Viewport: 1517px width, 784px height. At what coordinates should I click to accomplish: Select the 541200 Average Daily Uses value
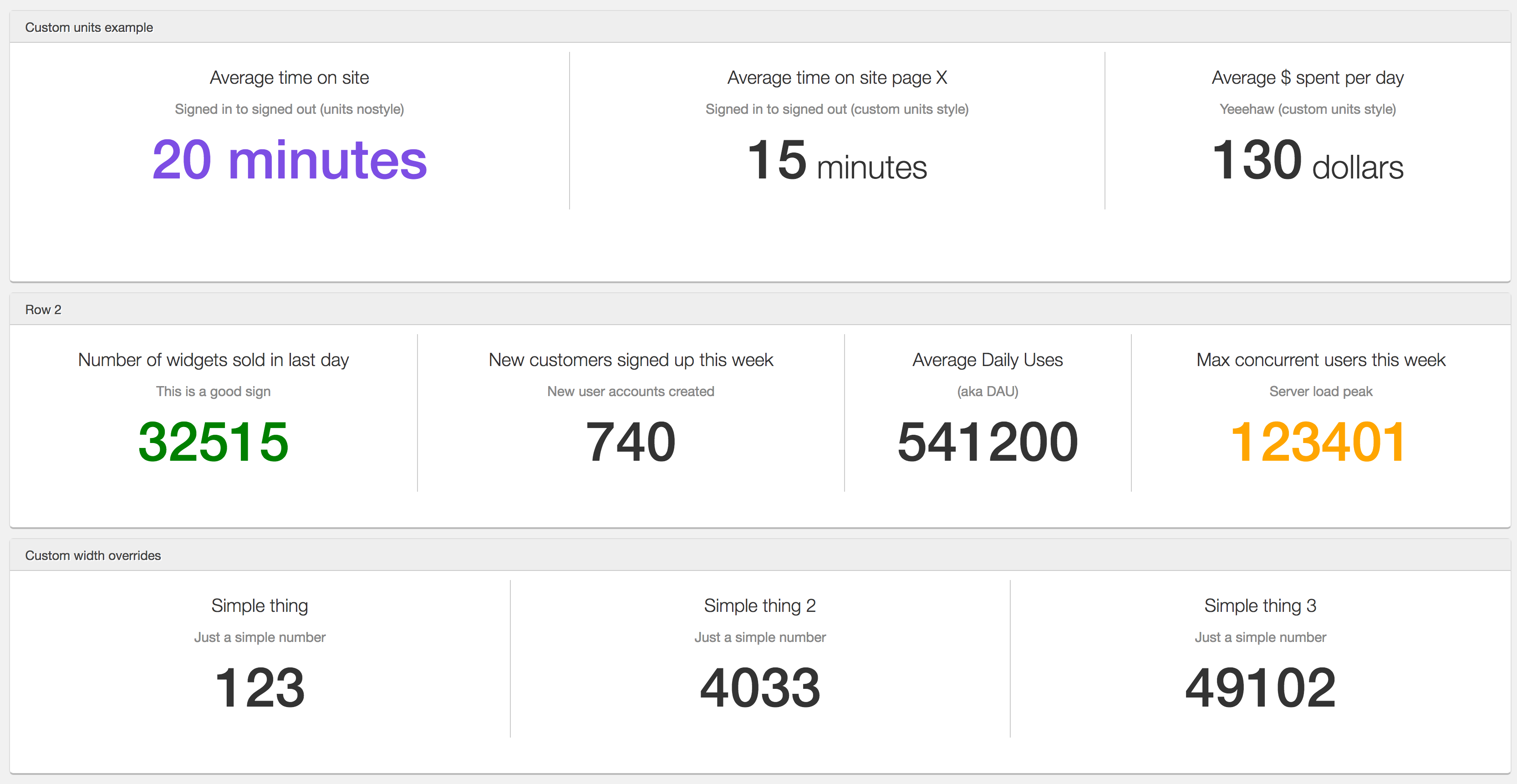[988, 442]
